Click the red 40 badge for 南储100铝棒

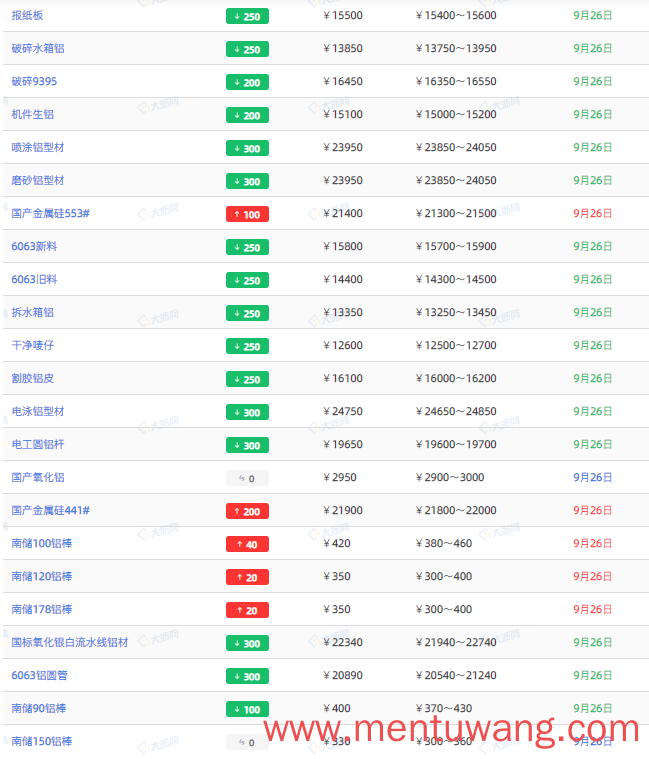(x=247, y=544)
